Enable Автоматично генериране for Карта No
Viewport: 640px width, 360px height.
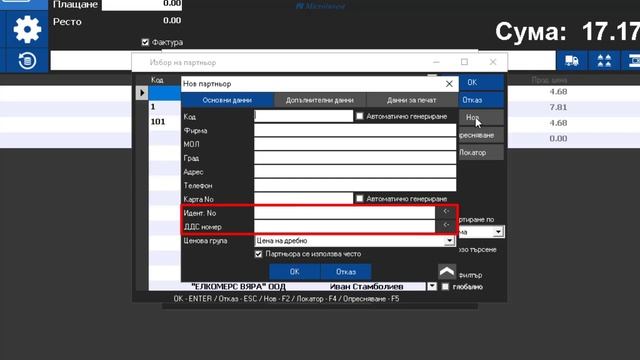[x=359, y=199]
